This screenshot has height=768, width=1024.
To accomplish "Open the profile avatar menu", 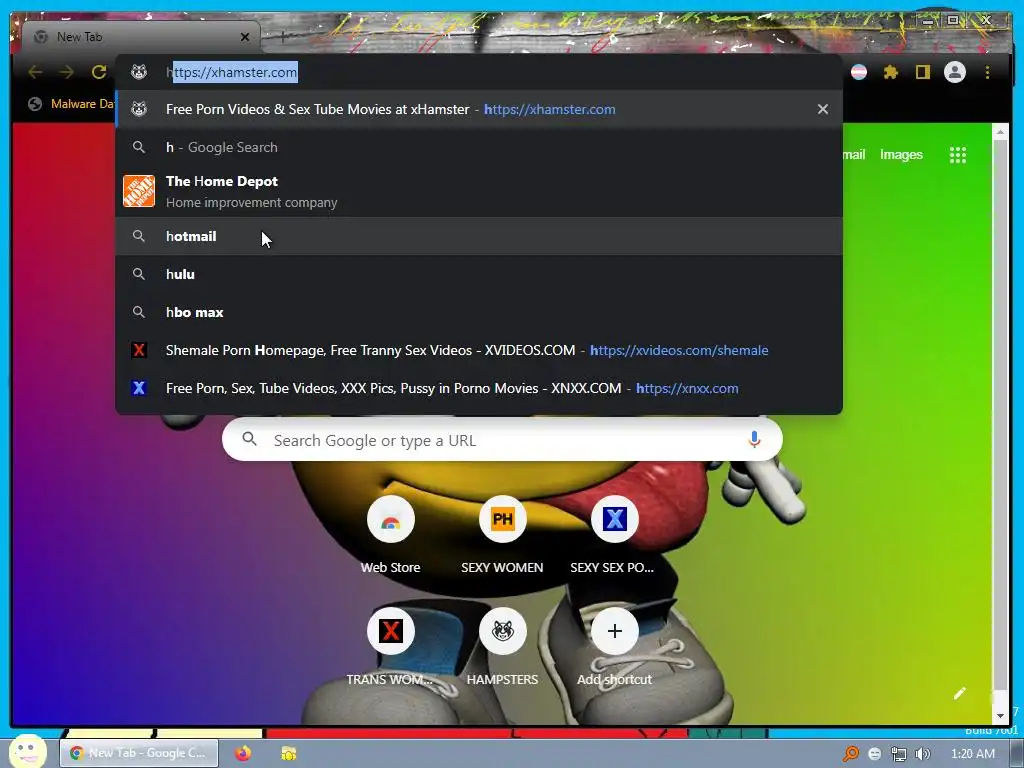I will [955, 72].
